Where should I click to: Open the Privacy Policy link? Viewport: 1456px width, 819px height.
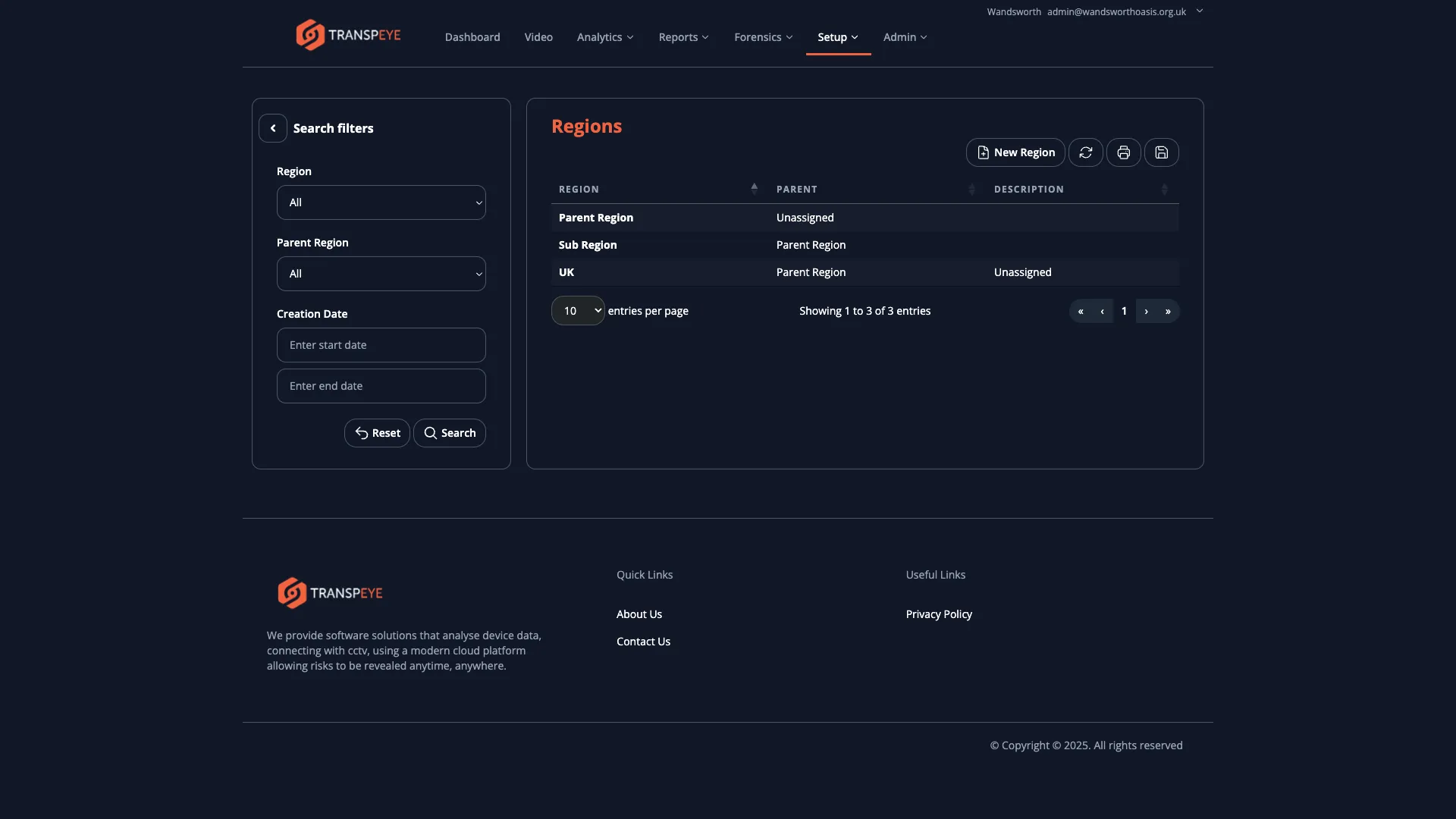tap(938, 614)
